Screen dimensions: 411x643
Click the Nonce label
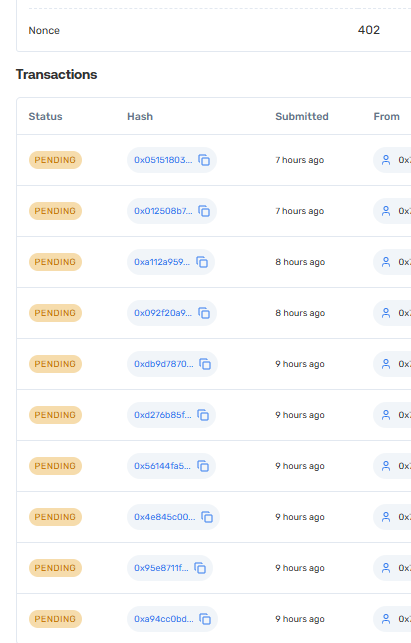point(44,30)
